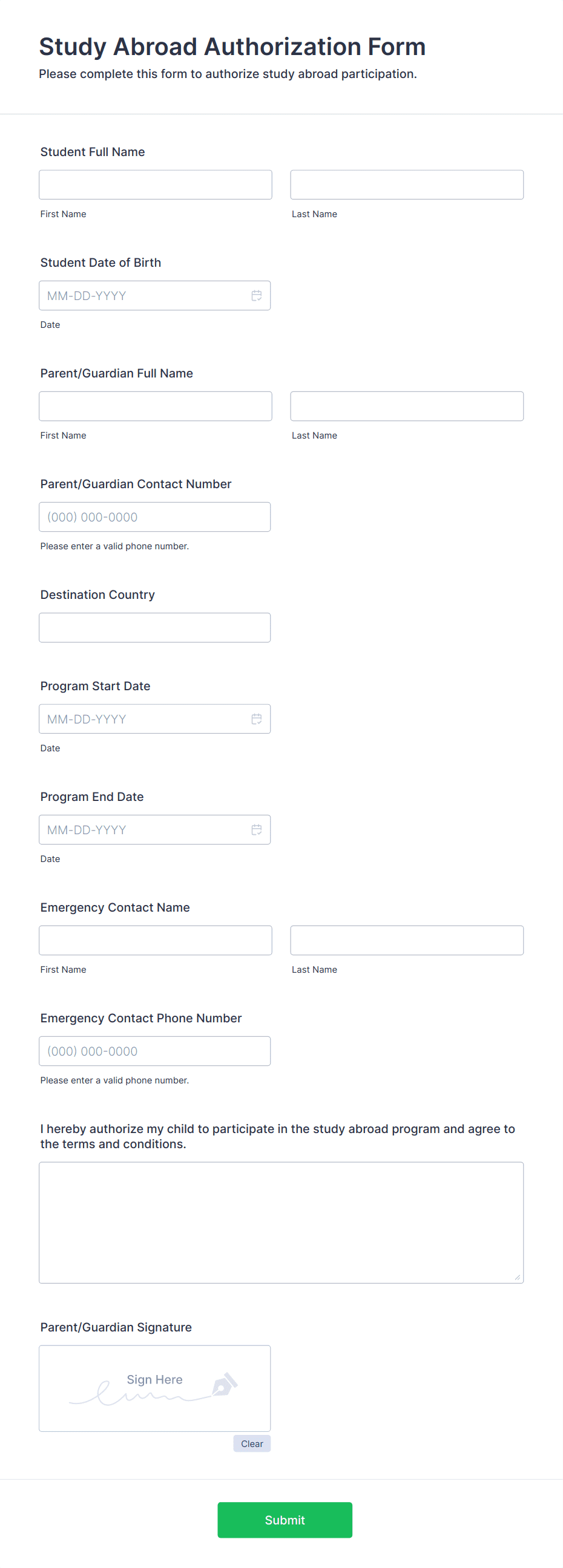Viewport: 563px width, 1568px height.
Task: Click the Submit button
Action: (x=285, y=1520)
